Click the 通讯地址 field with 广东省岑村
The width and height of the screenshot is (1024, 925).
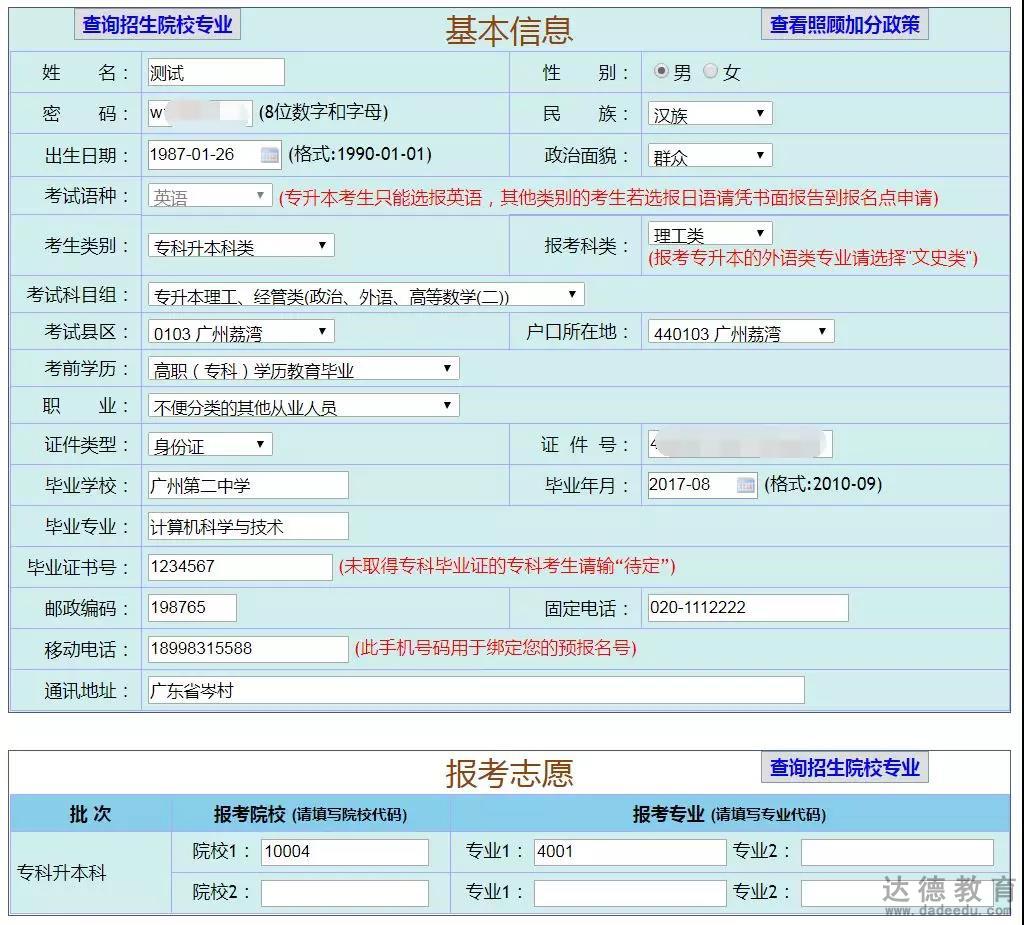pos(476,690)
